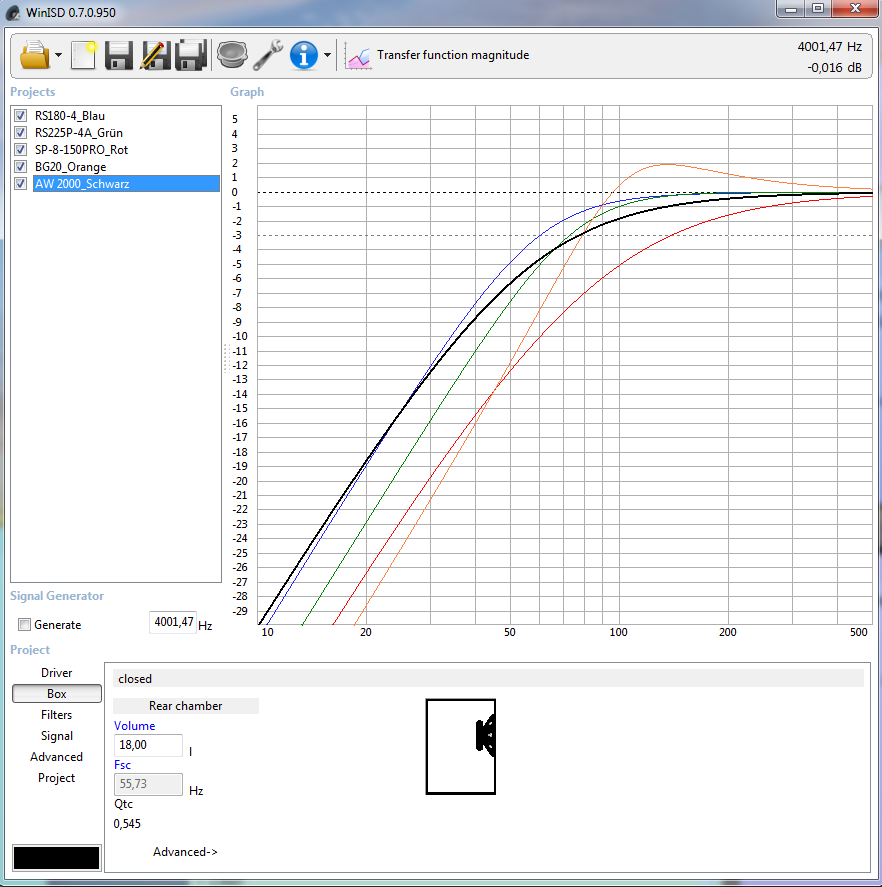Screen dimensions: 882x887
Task: Select the SP-8-150PRO_Rot project
Action: tap(81, 150)
